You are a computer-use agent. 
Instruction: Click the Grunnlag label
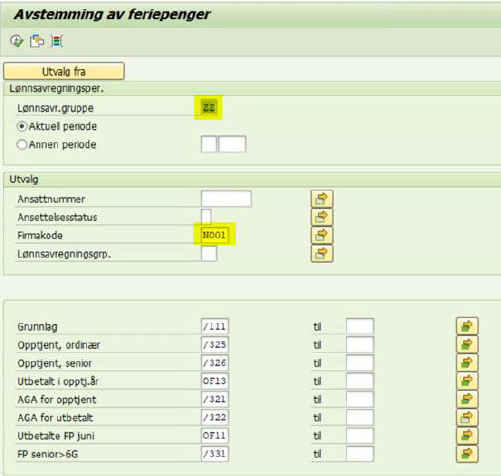click(x=37, y=327)
